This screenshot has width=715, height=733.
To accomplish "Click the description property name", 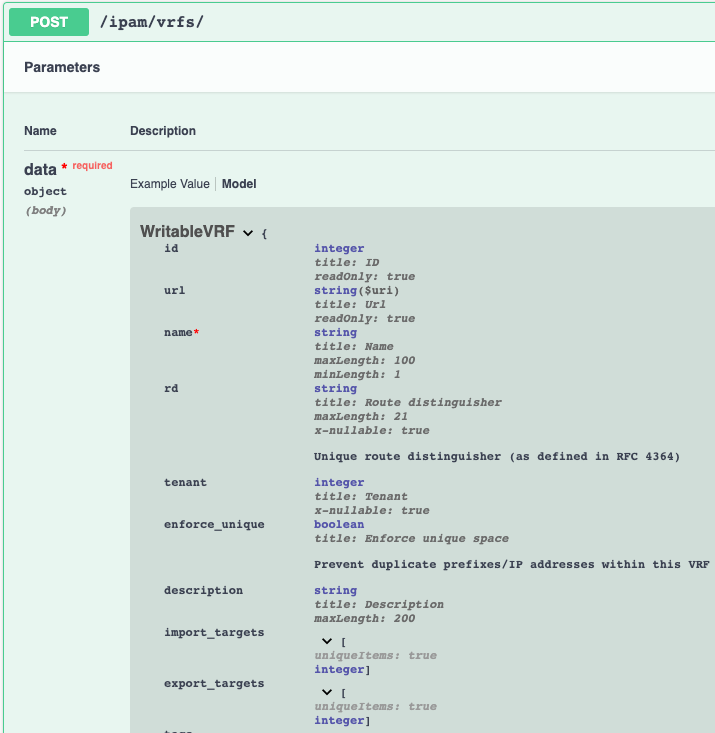I will pyautogui.click(x=203, y=590).
